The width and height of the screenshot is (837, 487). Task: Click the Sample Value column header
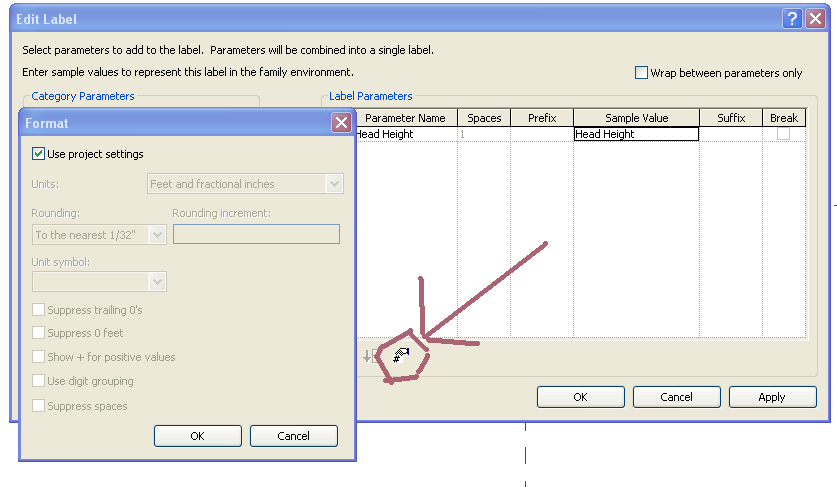click(636, 118)
